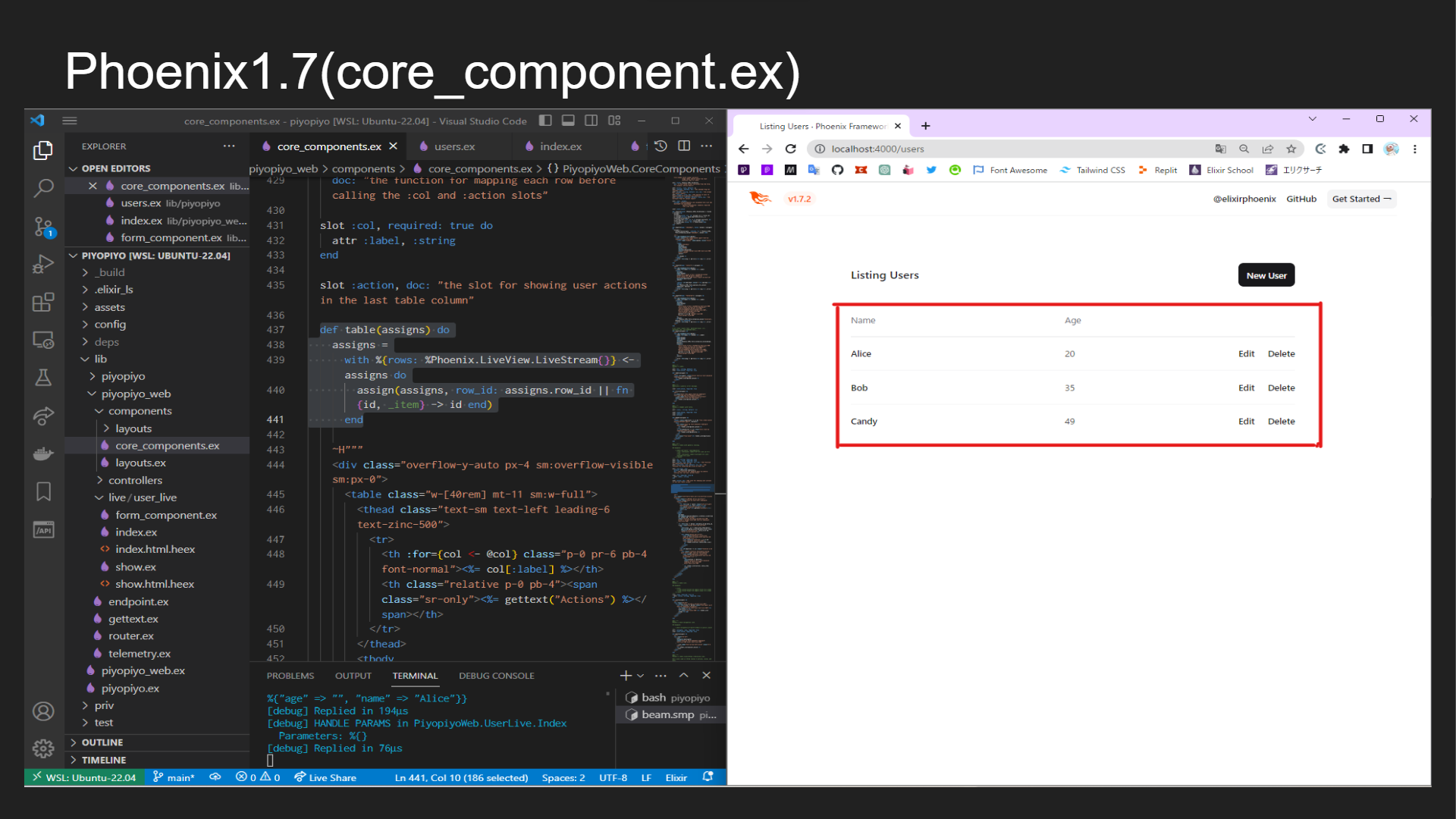Collapse the OPEN EDITORS section

115,168
